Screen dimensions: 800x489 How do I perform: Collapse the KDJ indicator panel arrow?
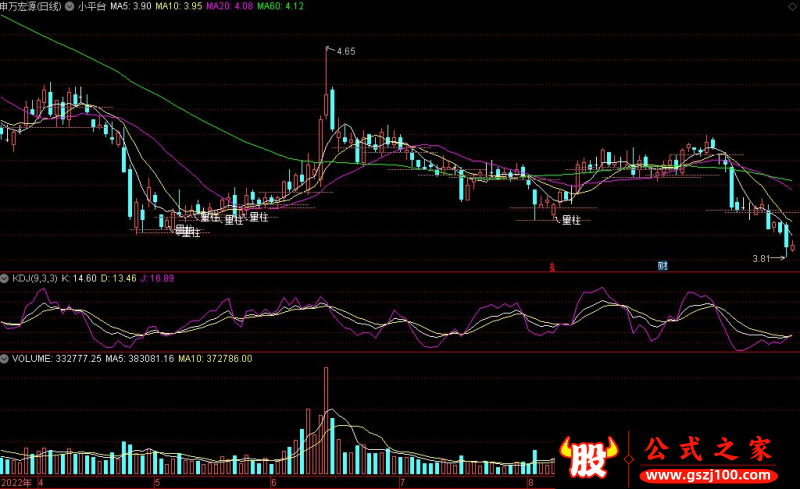(x=5, y=277)
